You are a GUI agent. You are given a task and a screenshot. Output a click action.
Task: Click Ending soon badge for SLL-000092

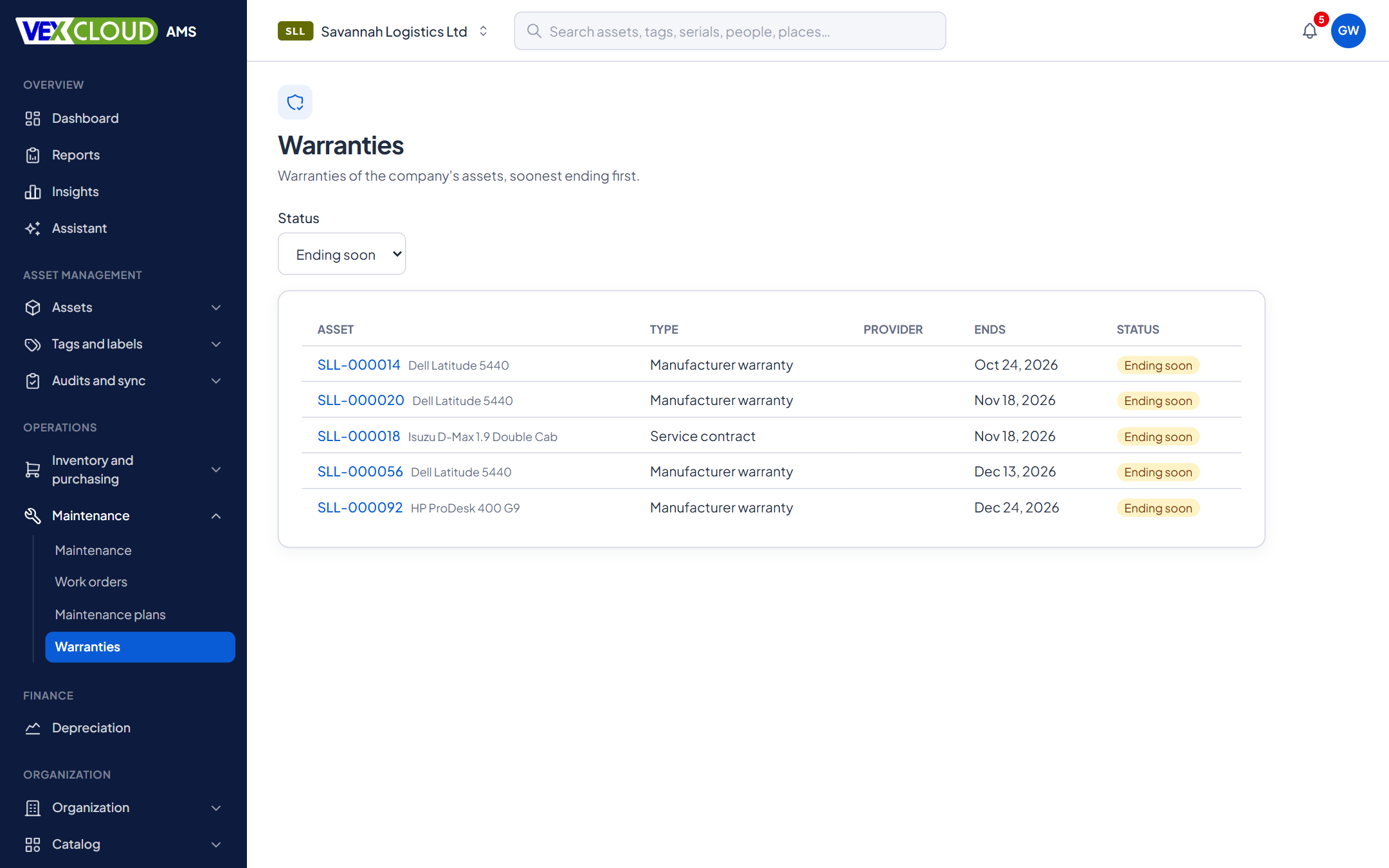coord(1158,508)
